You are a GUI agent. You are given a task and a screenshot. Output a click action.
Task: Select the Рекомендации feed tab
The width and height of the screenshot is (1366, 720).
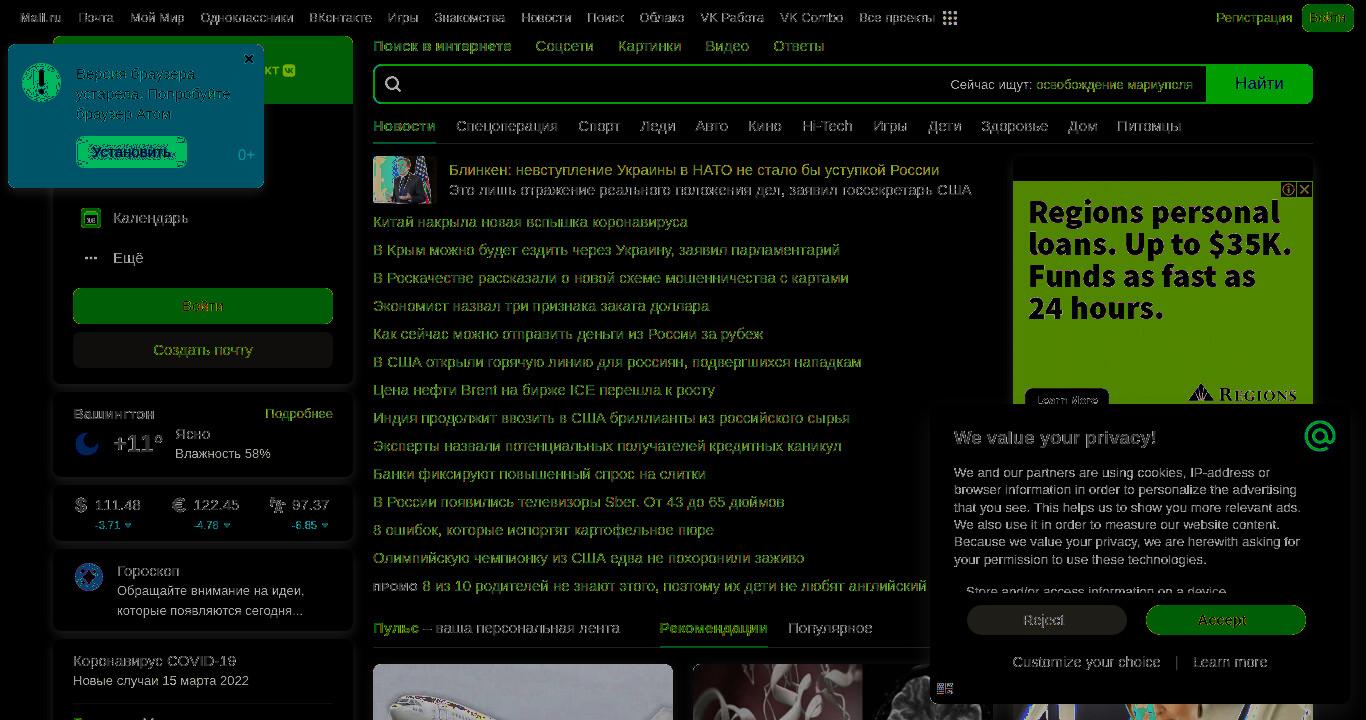(x=713, y=628)
